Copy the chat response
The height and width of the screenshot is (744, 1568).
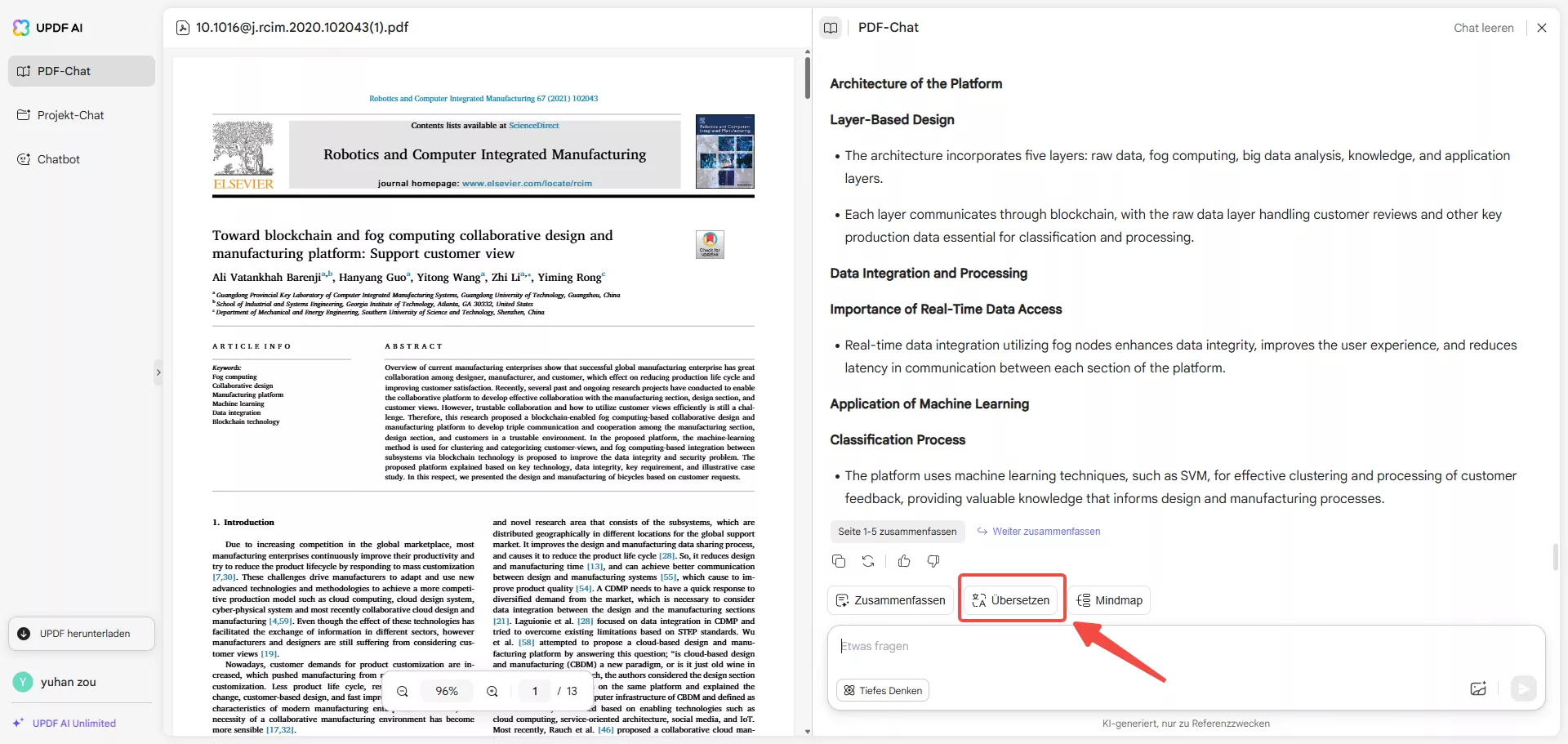839,561
